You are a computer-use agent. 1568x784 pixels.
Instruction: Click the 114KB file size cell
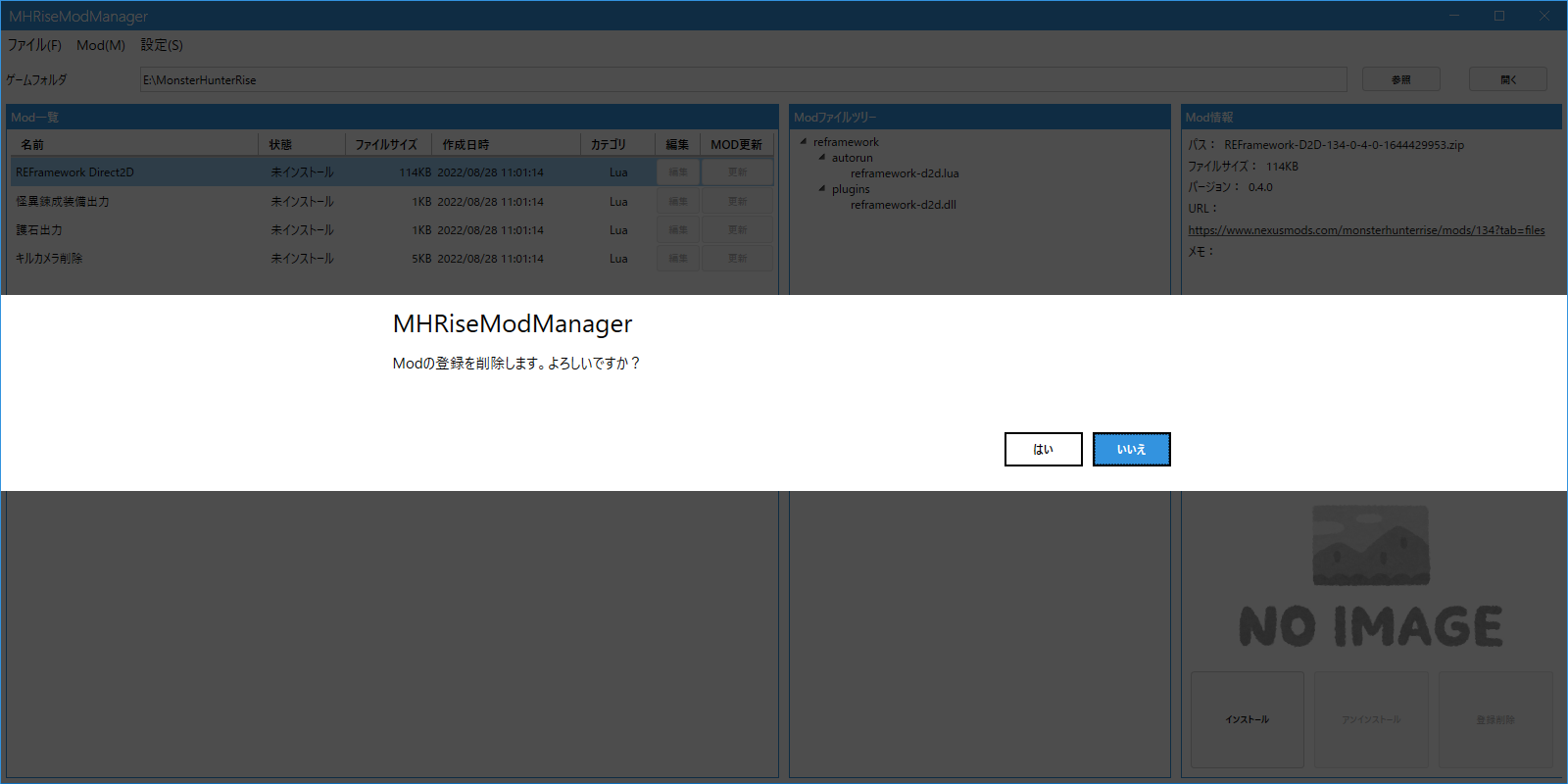click(415, 172)
